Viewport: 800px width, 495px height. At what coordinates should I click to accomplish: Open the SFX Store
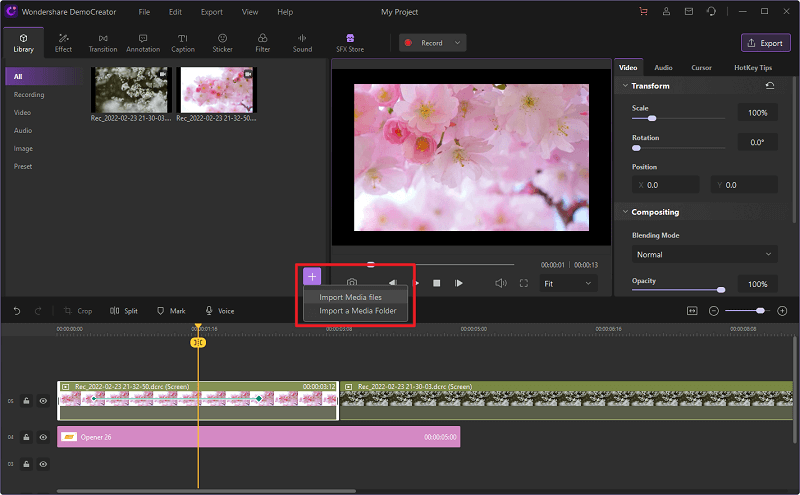(350, 43)
